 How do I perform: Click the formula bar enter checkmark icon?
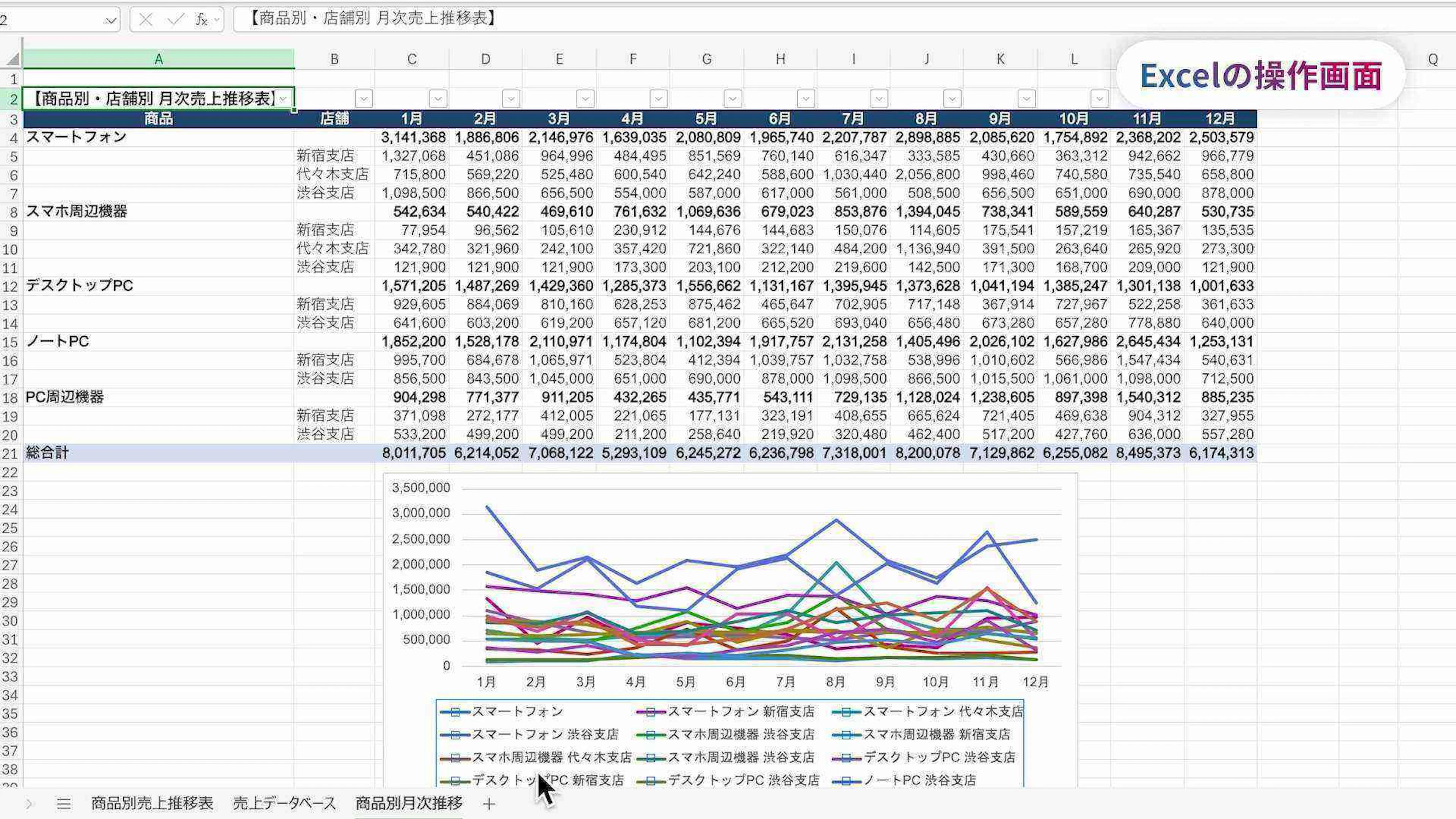coord(176,20)
